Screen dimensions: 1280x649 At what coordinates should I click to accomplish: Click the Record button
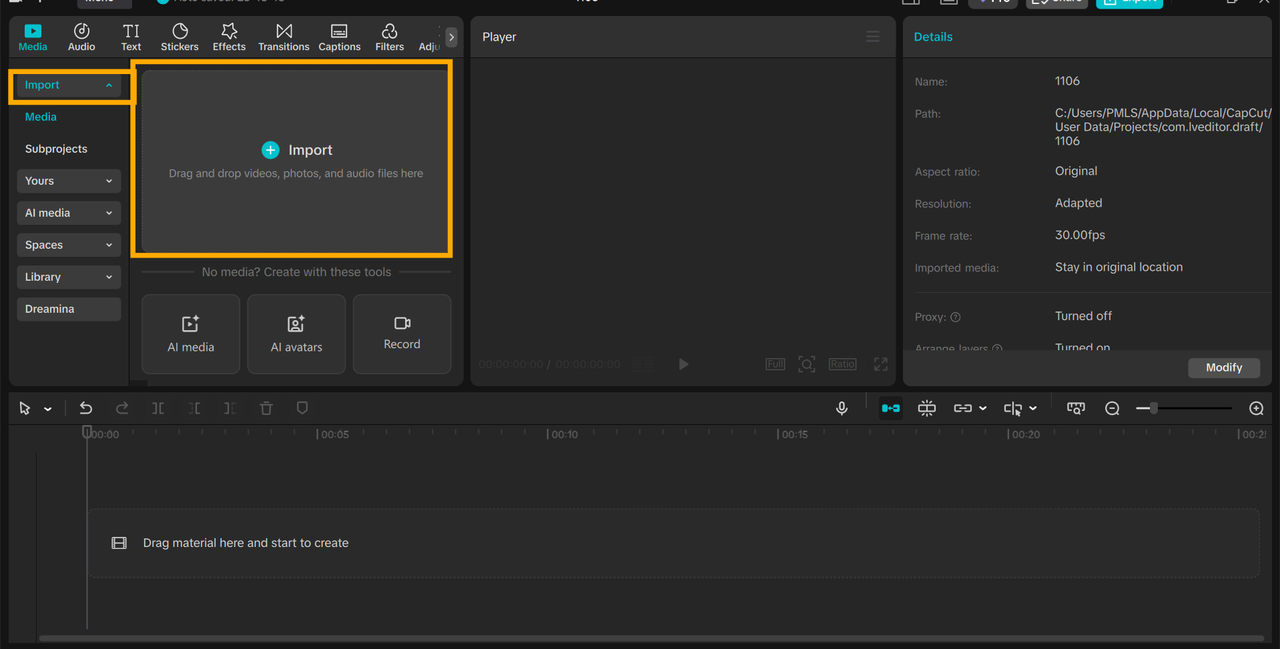click(x=402, y=333)
